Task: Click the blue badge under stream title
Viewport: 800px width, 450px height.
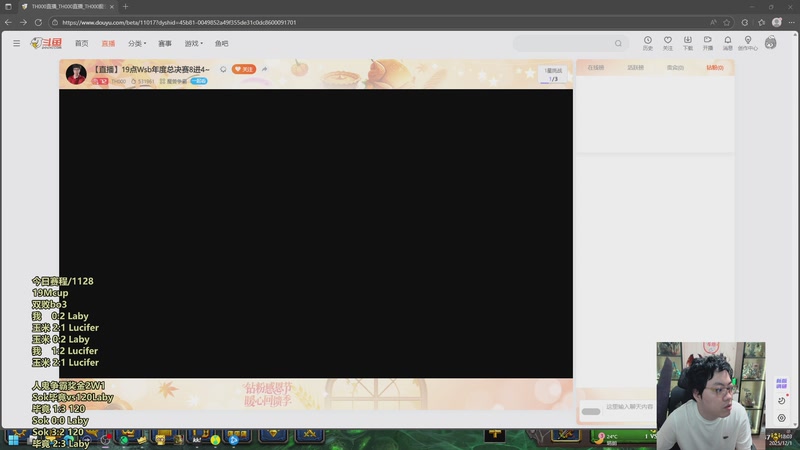Action: click(199, 81)
